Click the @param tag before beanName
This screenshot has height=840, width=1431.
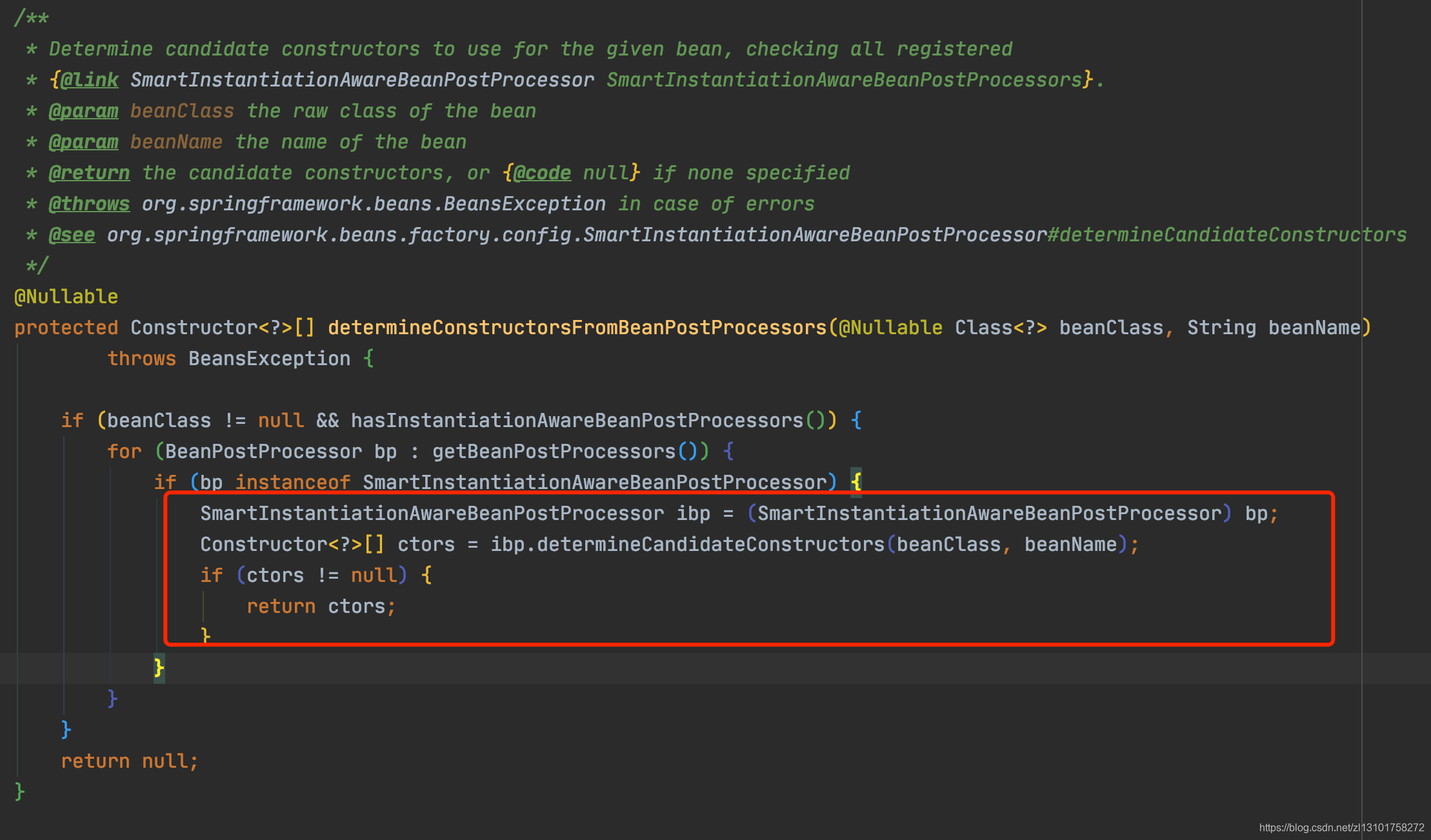(83, 142)
